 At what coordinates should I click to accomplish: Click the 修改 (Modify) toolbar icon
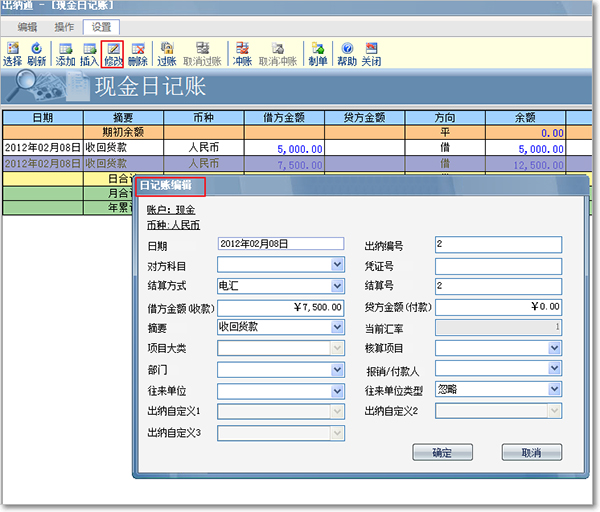pos(114,53)
